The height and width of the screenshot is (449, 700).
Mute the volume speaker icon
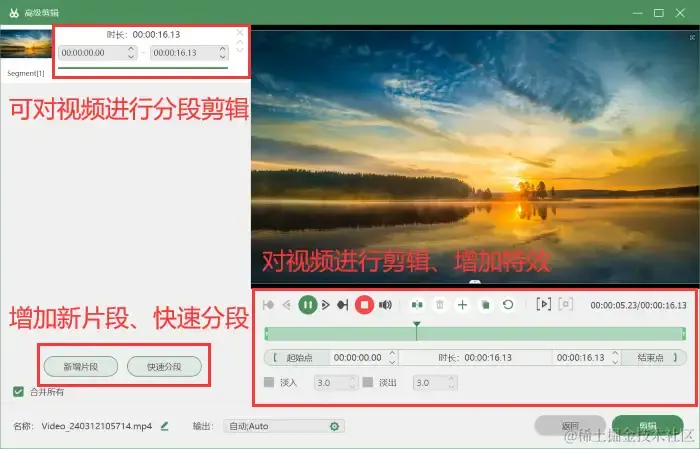pyautogui.click(x=385, y=305)
